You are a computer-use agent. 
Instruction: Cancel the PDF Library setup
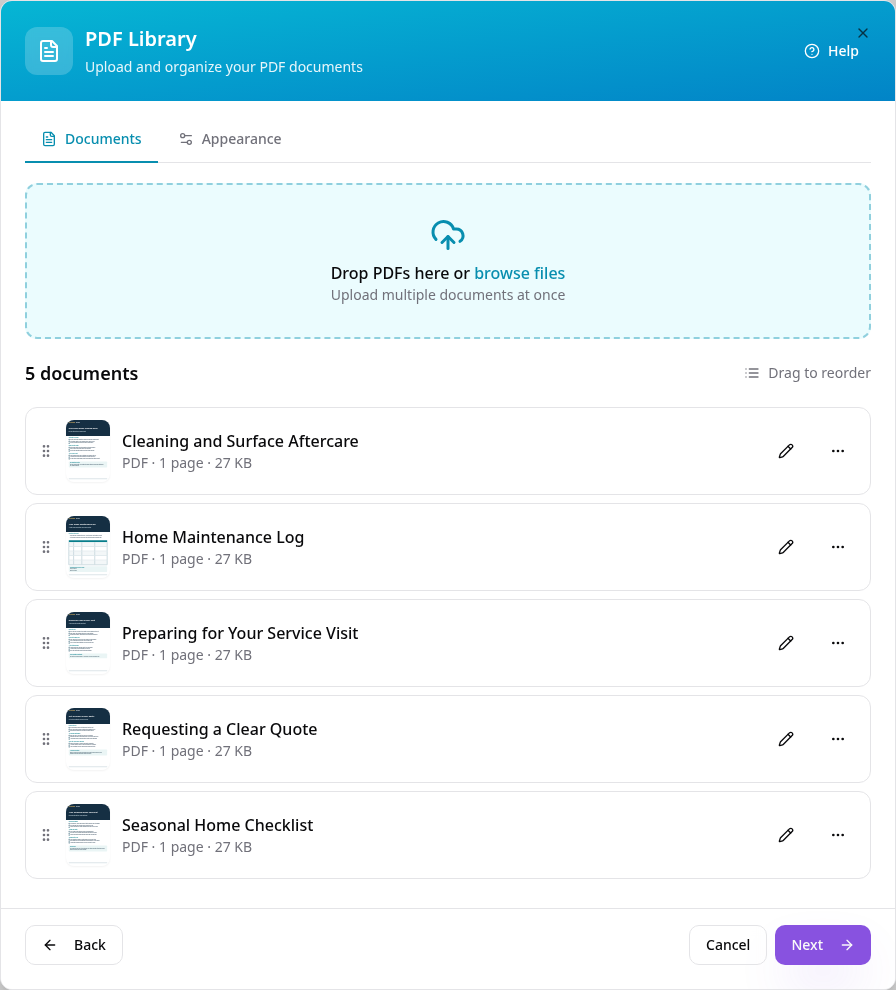click(x=727, y=945)
